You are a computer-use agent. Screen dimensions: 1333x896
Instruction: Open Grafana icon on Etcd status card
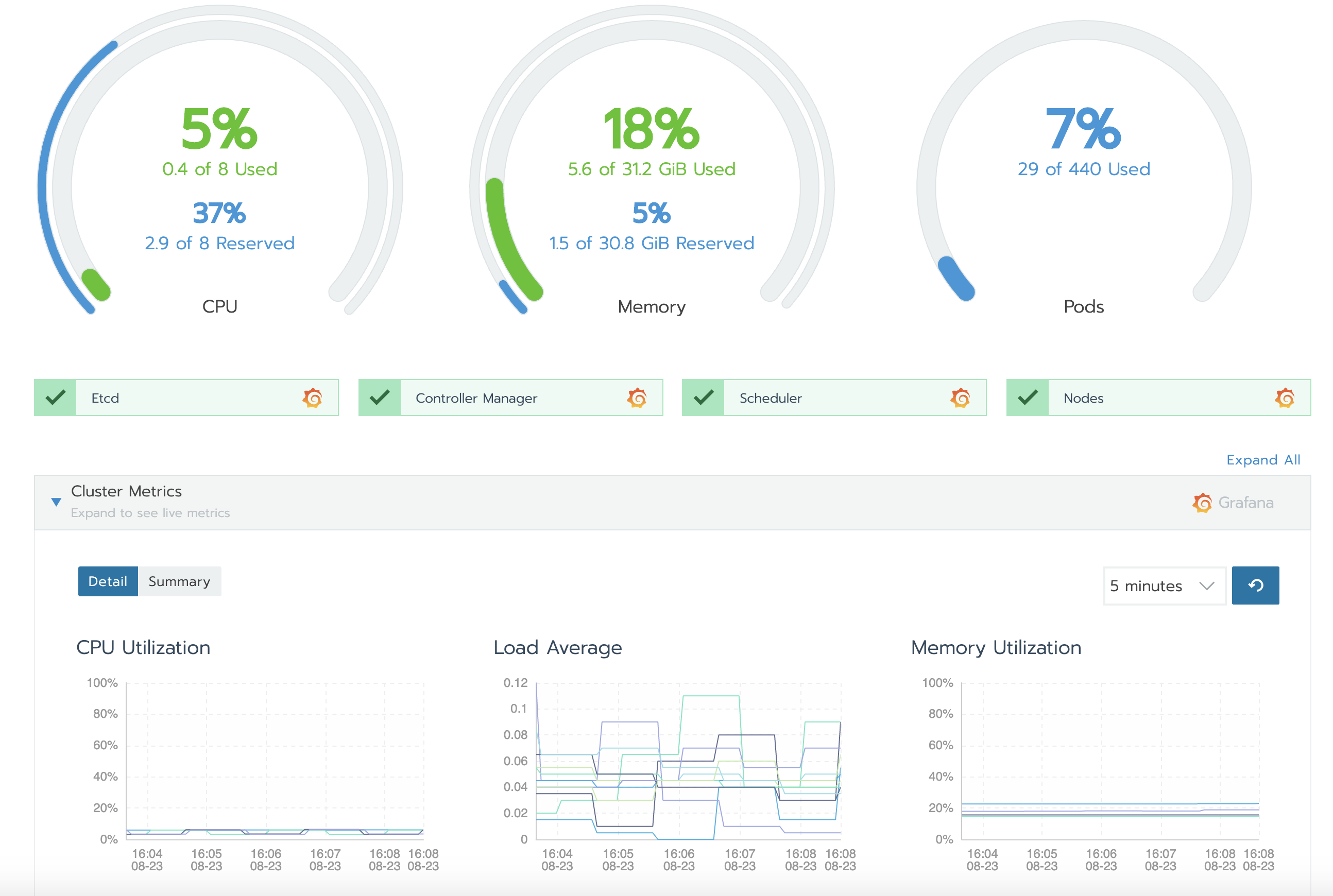(313, 398)
